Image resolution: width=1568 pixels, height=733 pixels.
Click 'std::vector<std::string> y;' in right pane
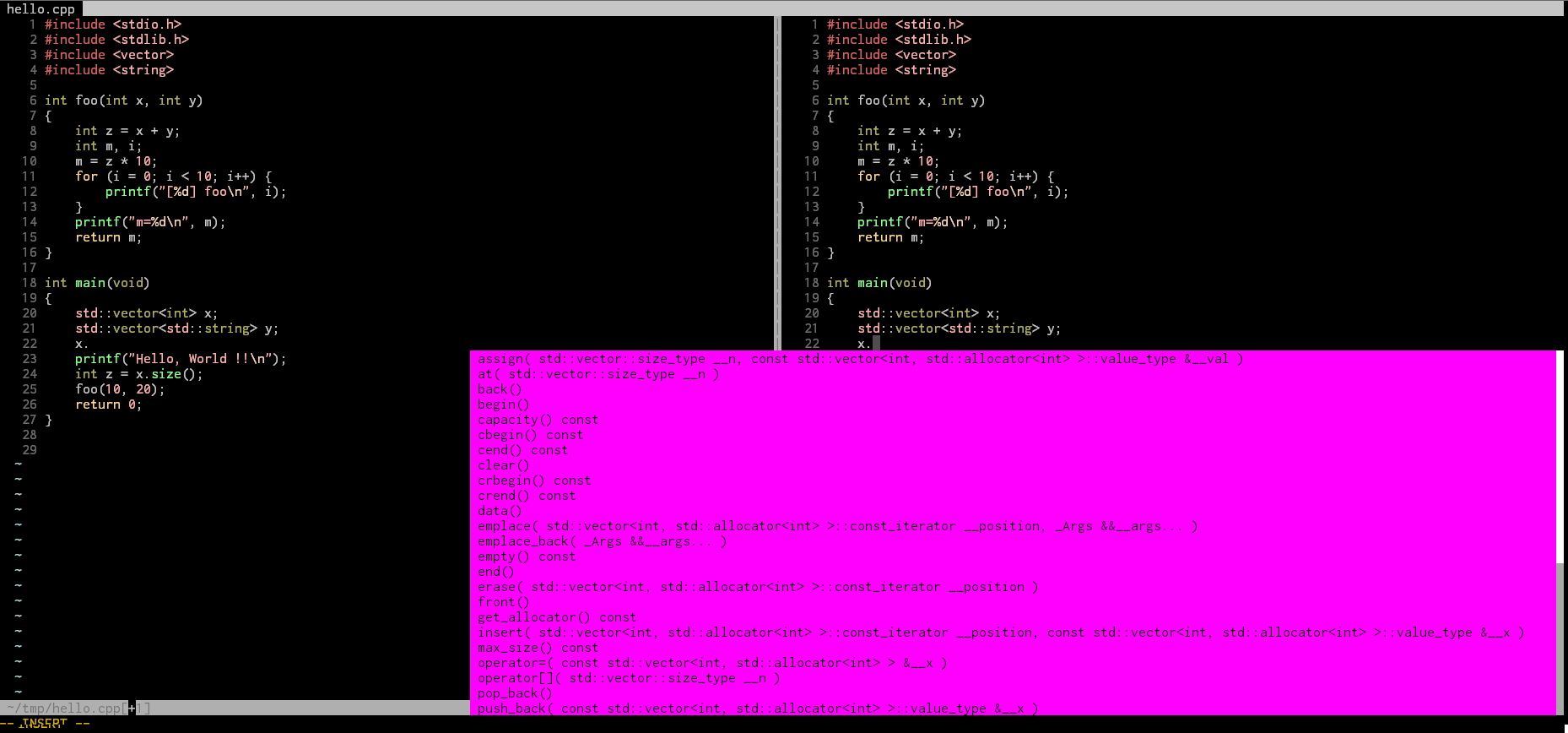click(x=960, y=328)
